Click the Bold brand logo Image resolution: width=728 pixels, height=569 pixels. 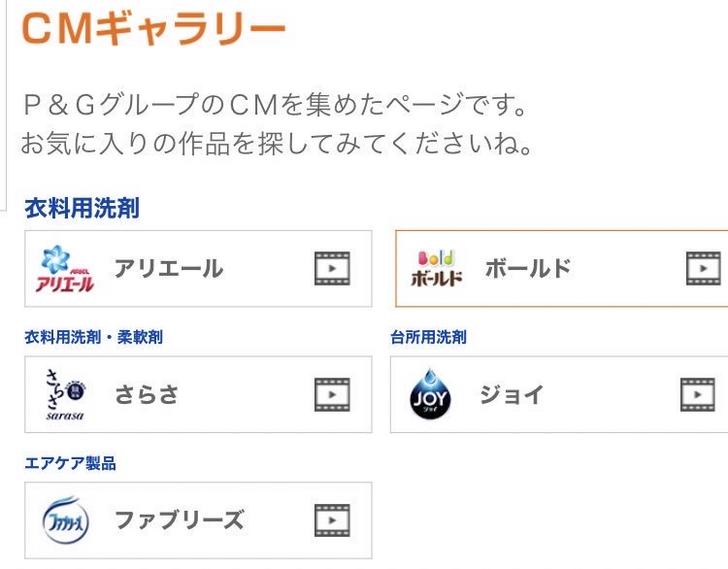(x=437, y=269)
